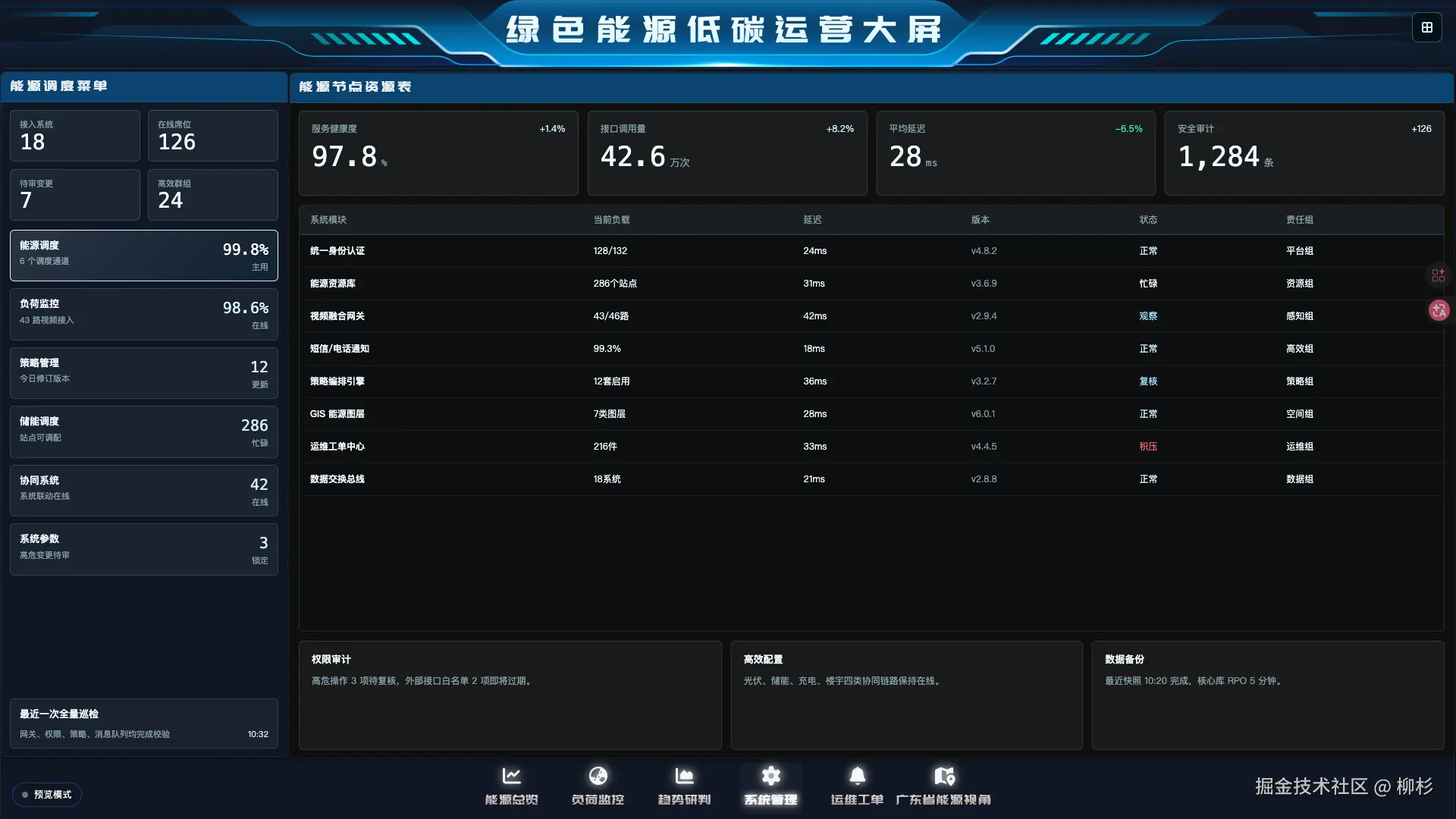Select the 统一身份认证 row name

point(337,251)
